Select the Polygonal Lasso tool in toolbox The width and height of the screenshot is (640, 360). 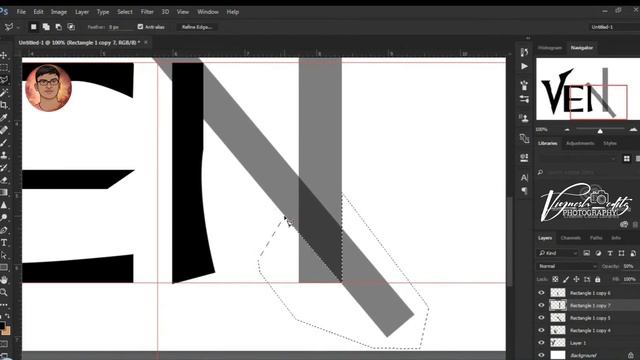4,80
